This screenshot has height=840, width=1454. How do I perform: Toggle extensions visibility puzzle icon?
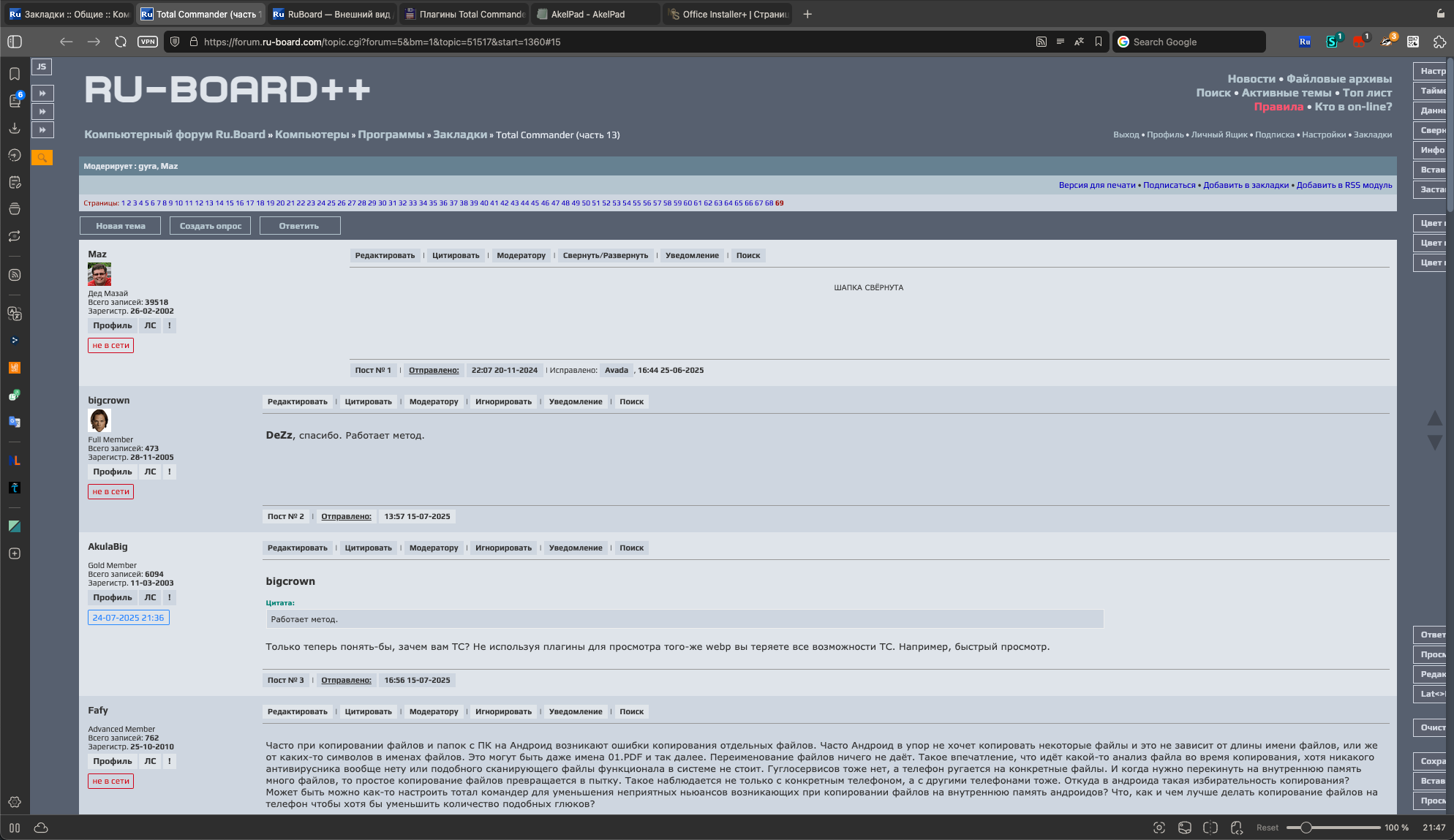click(1439, 42)
